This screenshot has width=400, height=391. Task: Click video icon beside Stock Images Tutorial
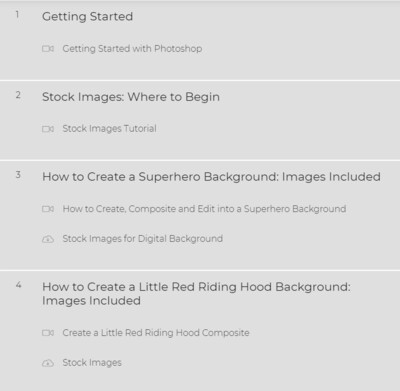point(48,129)
